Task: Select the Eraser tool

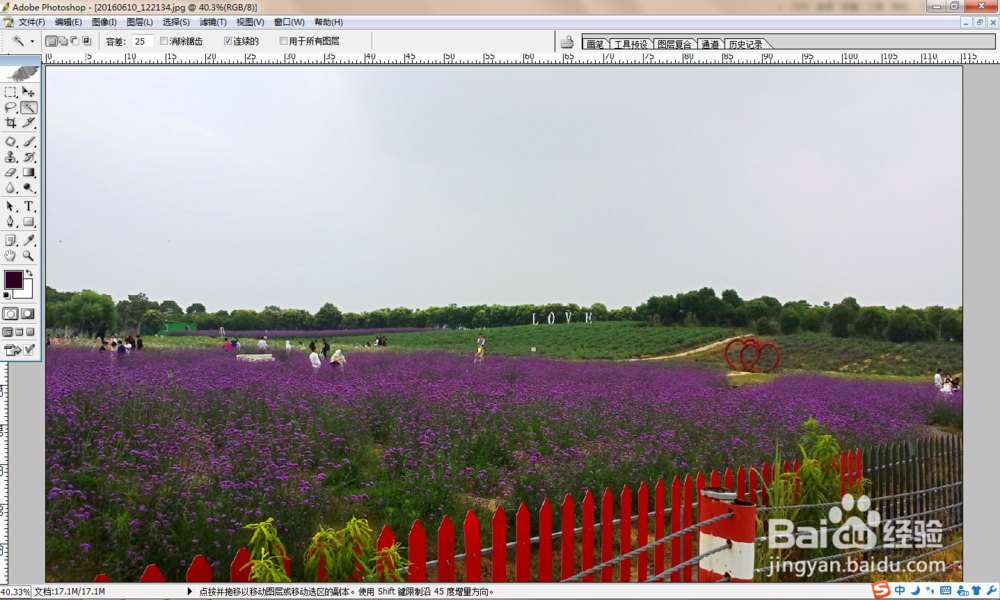Action: click(x=10, y=172)
